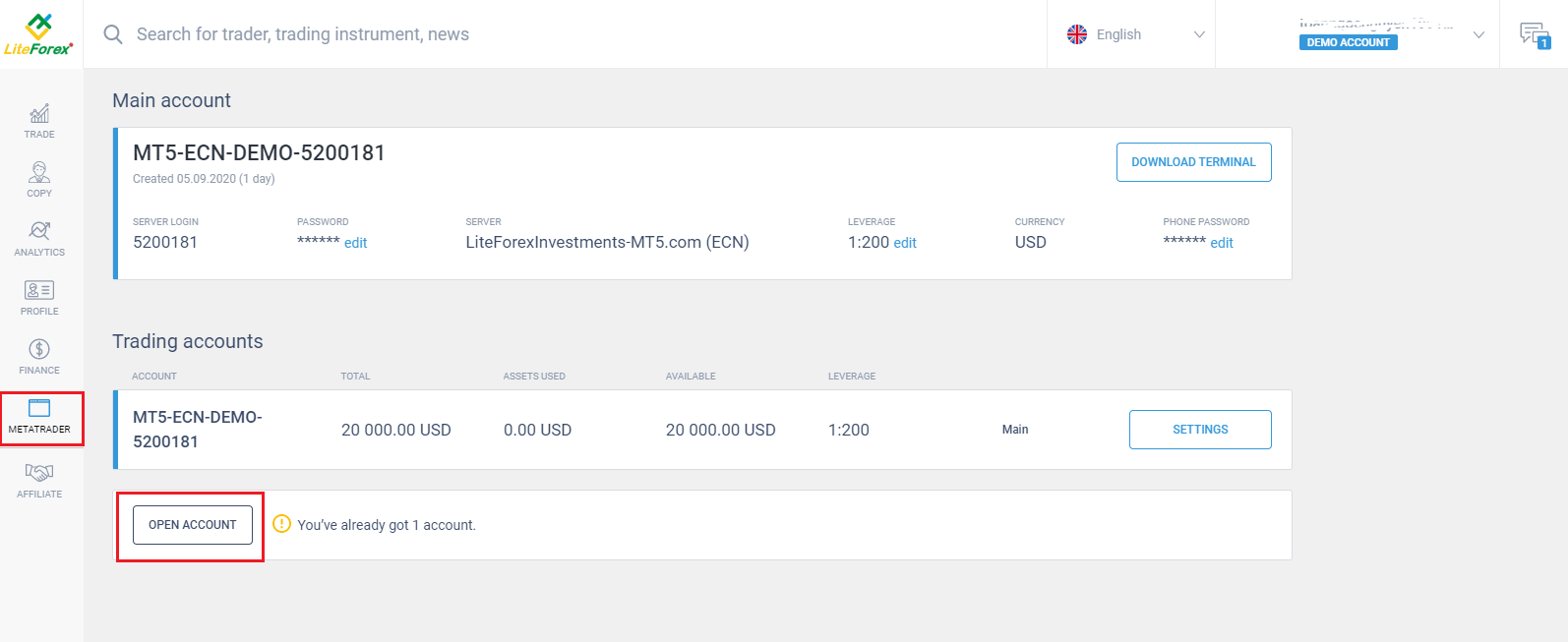Edit the phone password

[x=1222, y=243]
